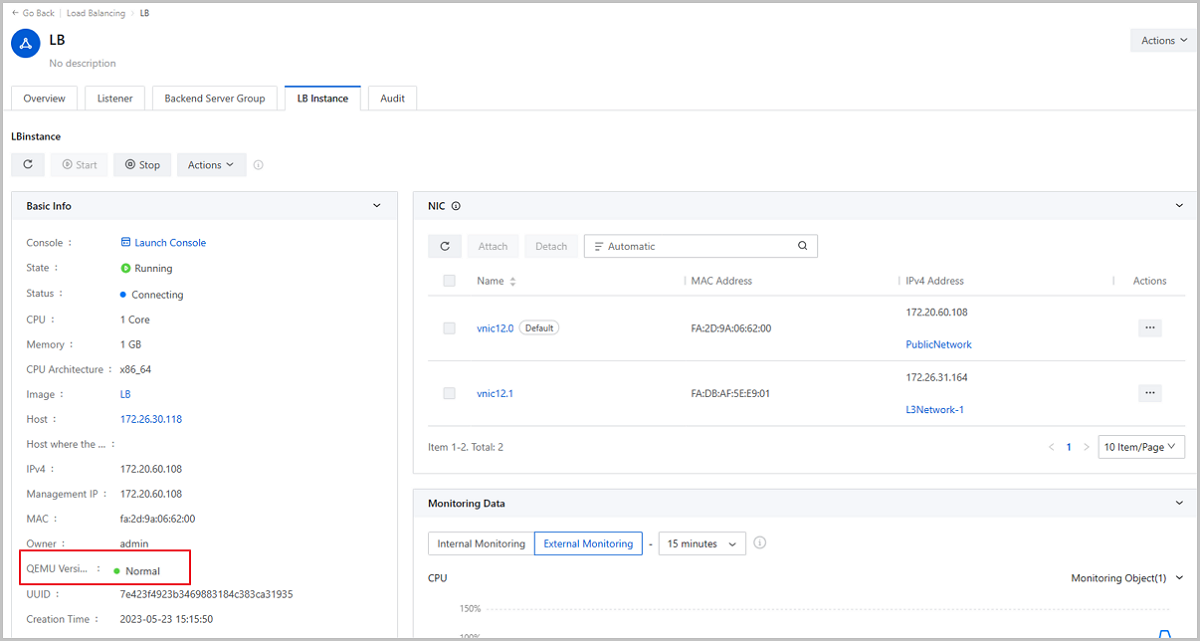Click the help icon beside LBinstance Actions
This screenshot has width=1200, height=641.
coord(258,165)
